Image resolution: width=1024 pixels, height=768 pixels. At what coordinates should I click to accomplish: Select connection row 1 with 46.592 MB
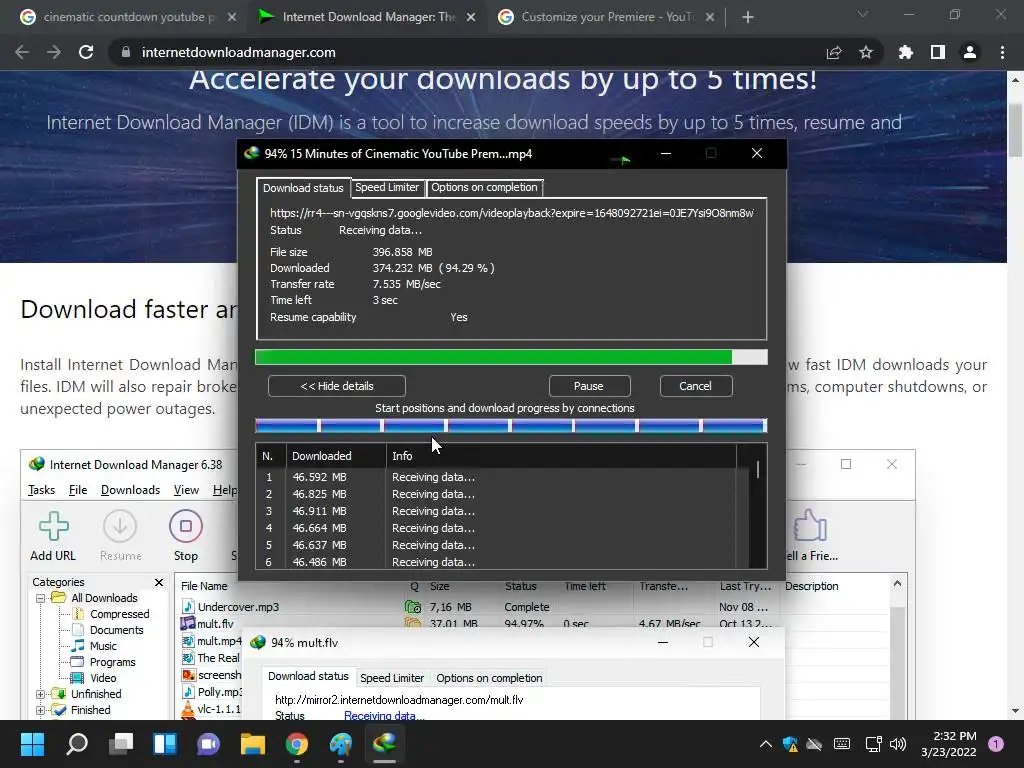(x=496, y=477)
